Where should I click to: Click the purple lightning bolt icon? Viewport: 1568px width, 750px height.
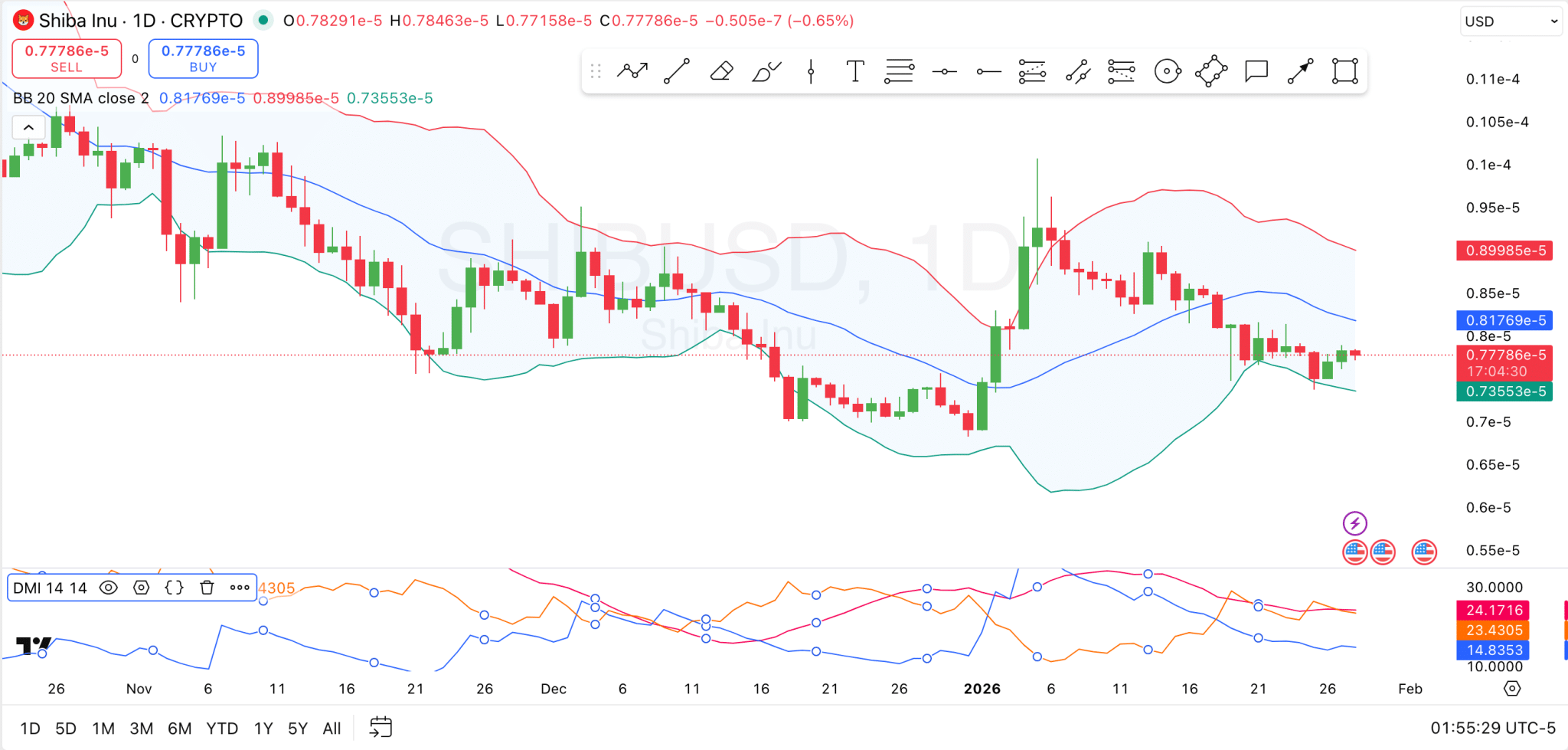[x=1354, y=522]
